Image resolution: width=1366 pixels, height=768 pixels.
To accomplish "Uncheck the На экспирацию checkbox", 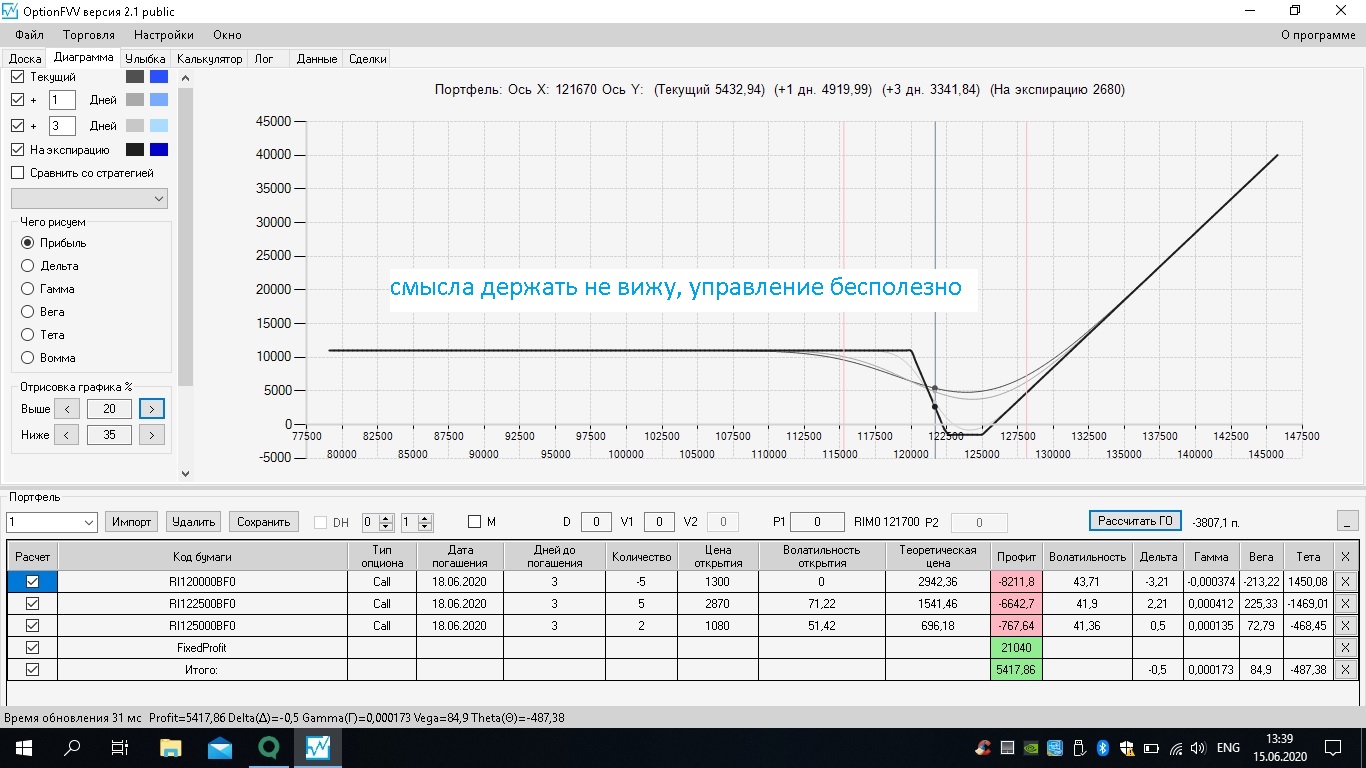I will pyautogui.click(x=17, y=150).
